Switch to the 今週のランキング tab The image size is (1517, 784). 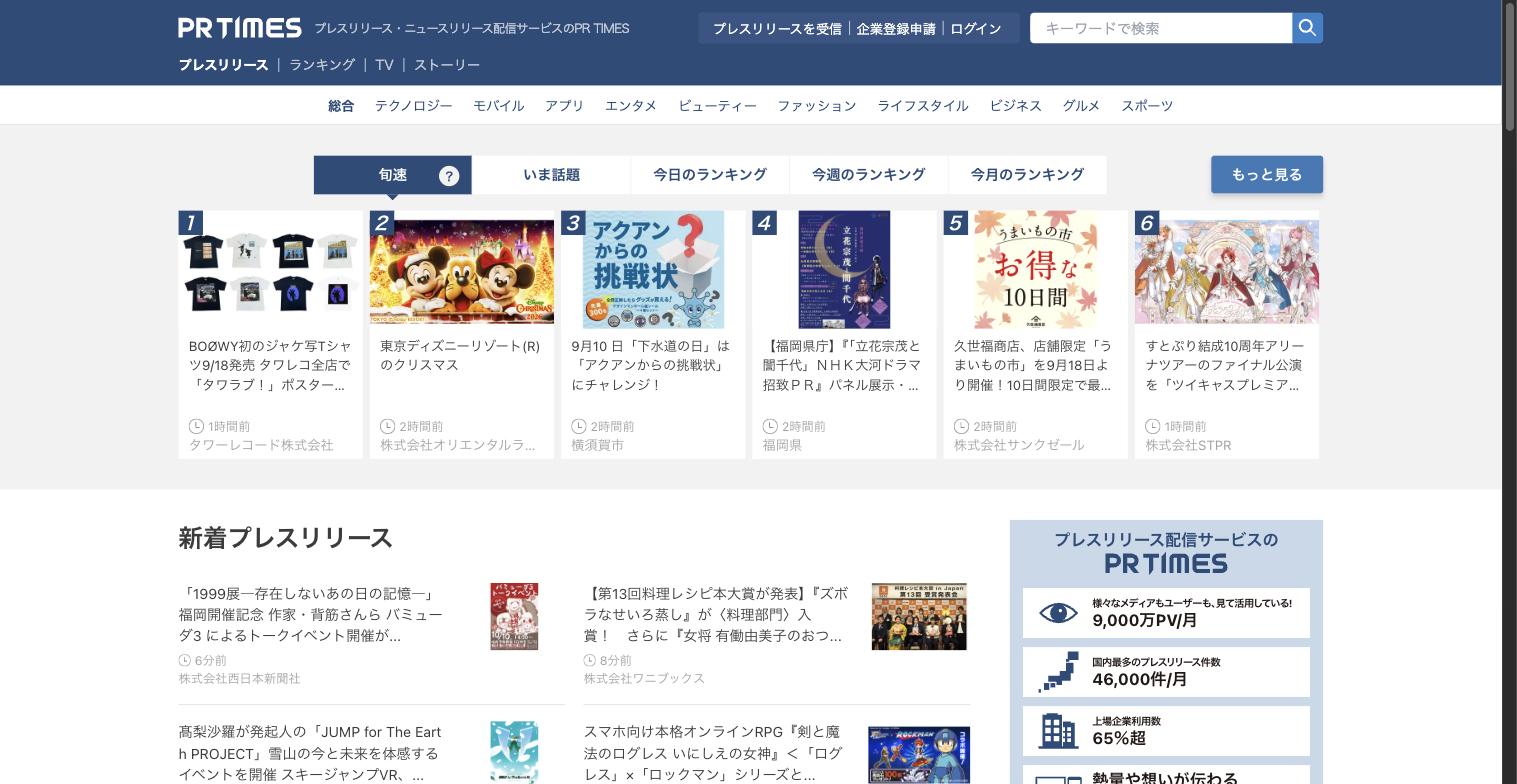868,175
